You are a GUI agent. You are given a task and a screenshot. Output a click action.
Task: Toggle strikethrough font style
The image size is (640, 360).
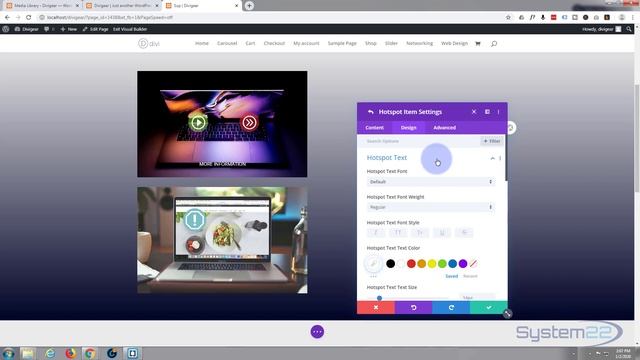464,233
